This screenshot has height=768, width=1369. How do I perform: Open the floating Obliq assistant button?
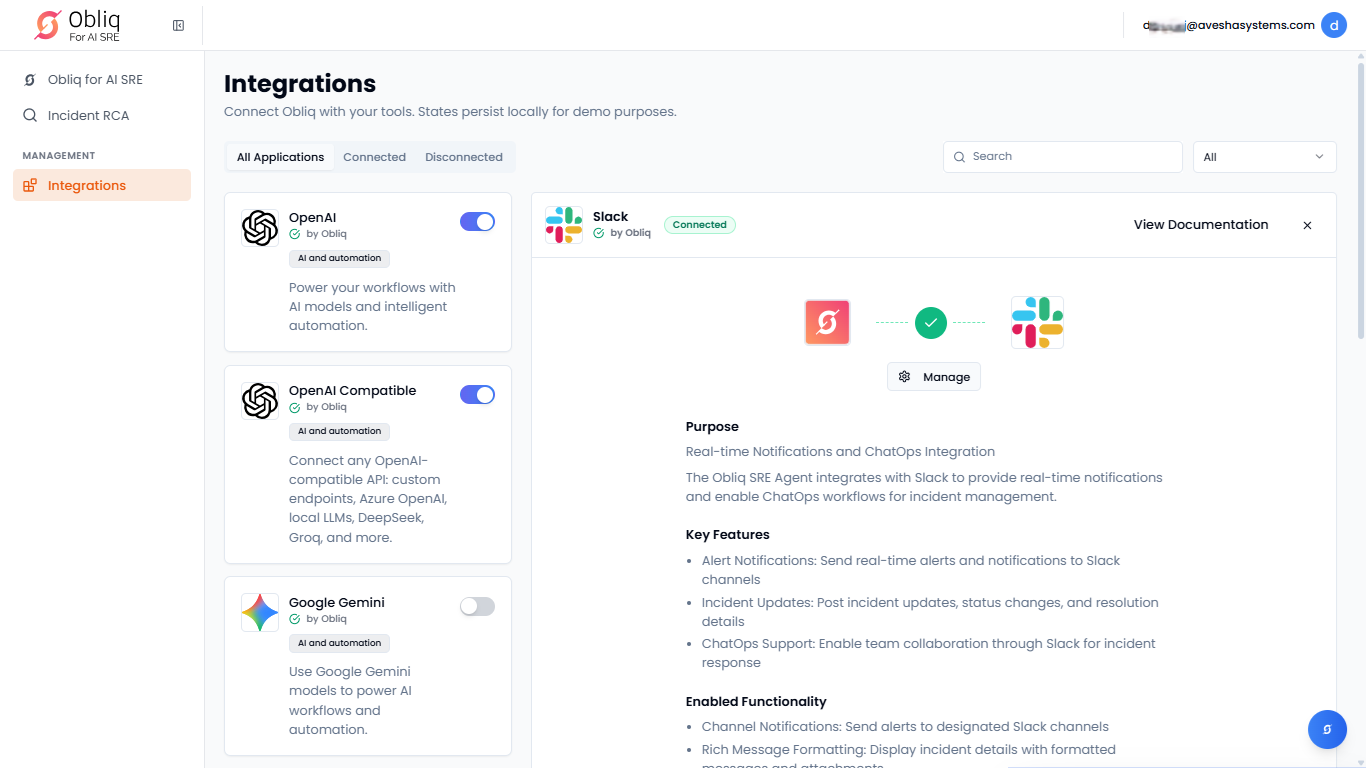click(x=1326, y=729)
